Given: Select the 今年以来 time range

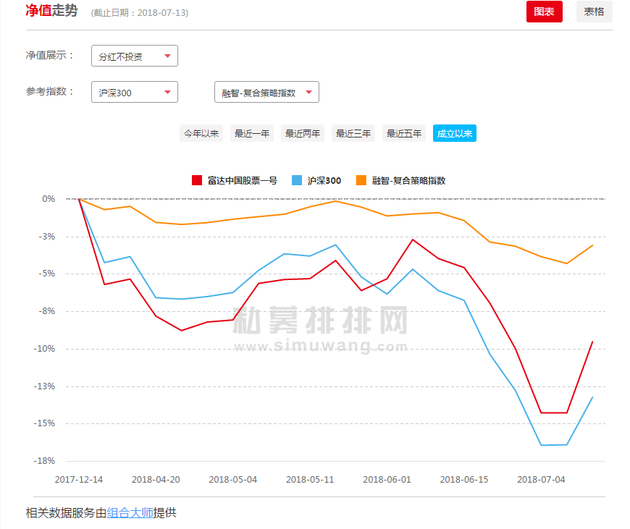Looking at the screenshot, I should pyautogui.click(x=200, y=133).
